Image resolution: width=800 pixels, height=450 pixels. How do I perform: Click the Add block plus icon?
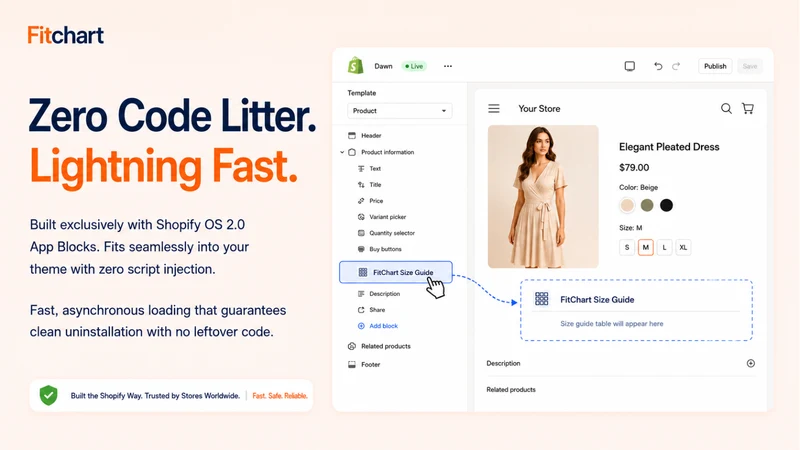361,326
